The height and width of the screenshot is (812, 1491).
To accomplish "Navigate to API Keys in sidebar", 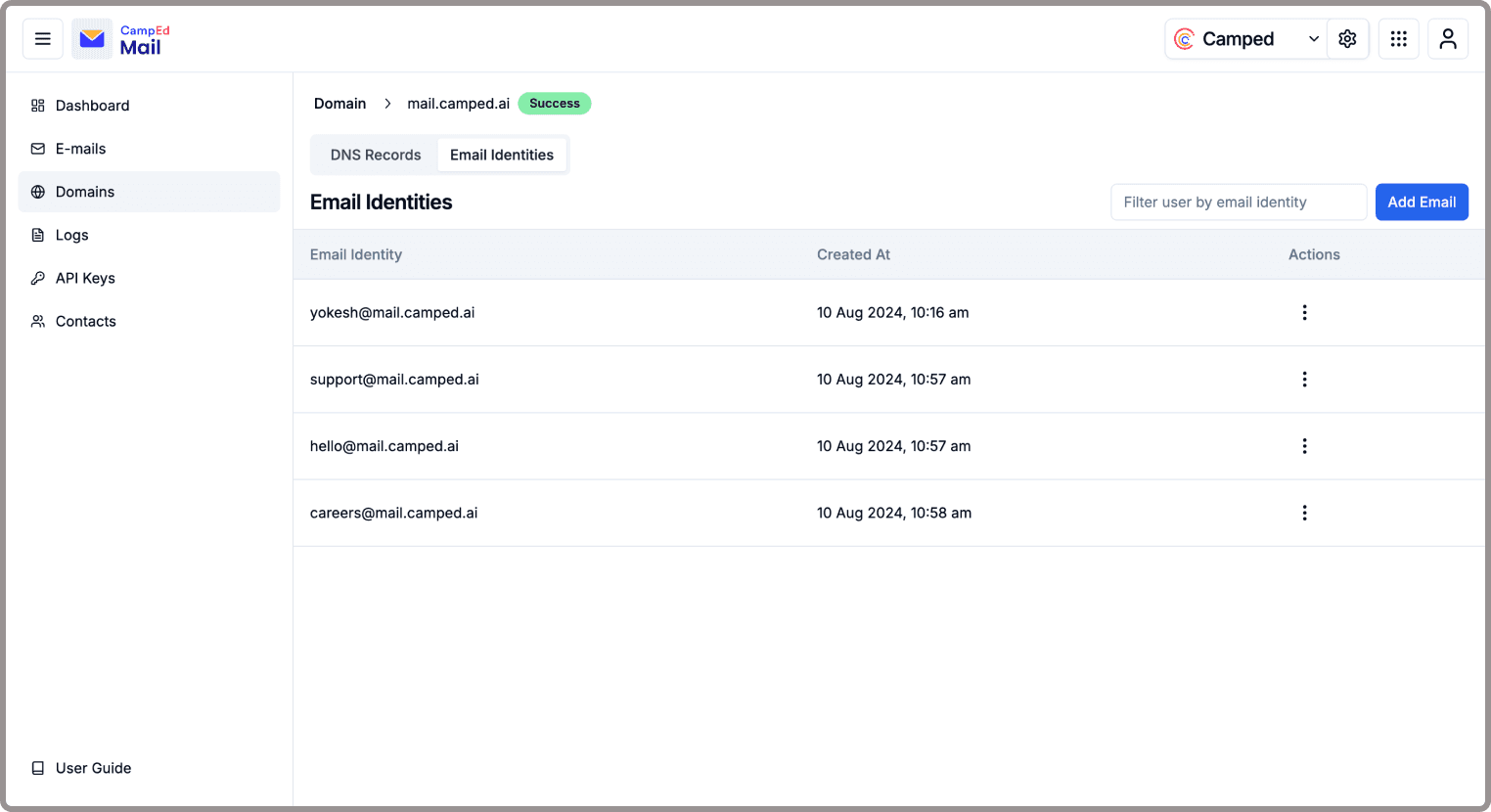I will pos(149,278).
